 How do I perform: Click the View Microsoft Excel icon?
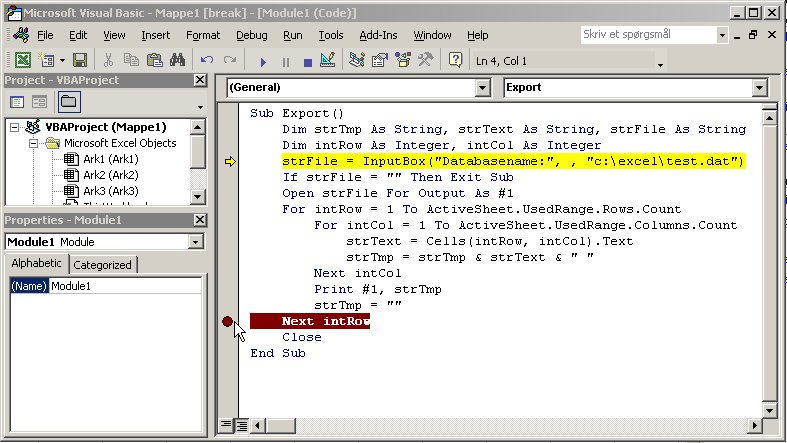tap(21, 61)
